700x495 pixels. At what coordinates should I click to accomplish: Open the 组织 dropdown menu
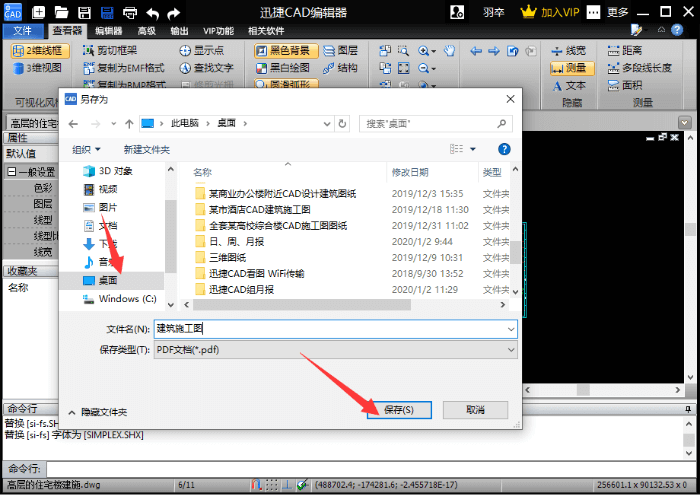tap(86, 150)
